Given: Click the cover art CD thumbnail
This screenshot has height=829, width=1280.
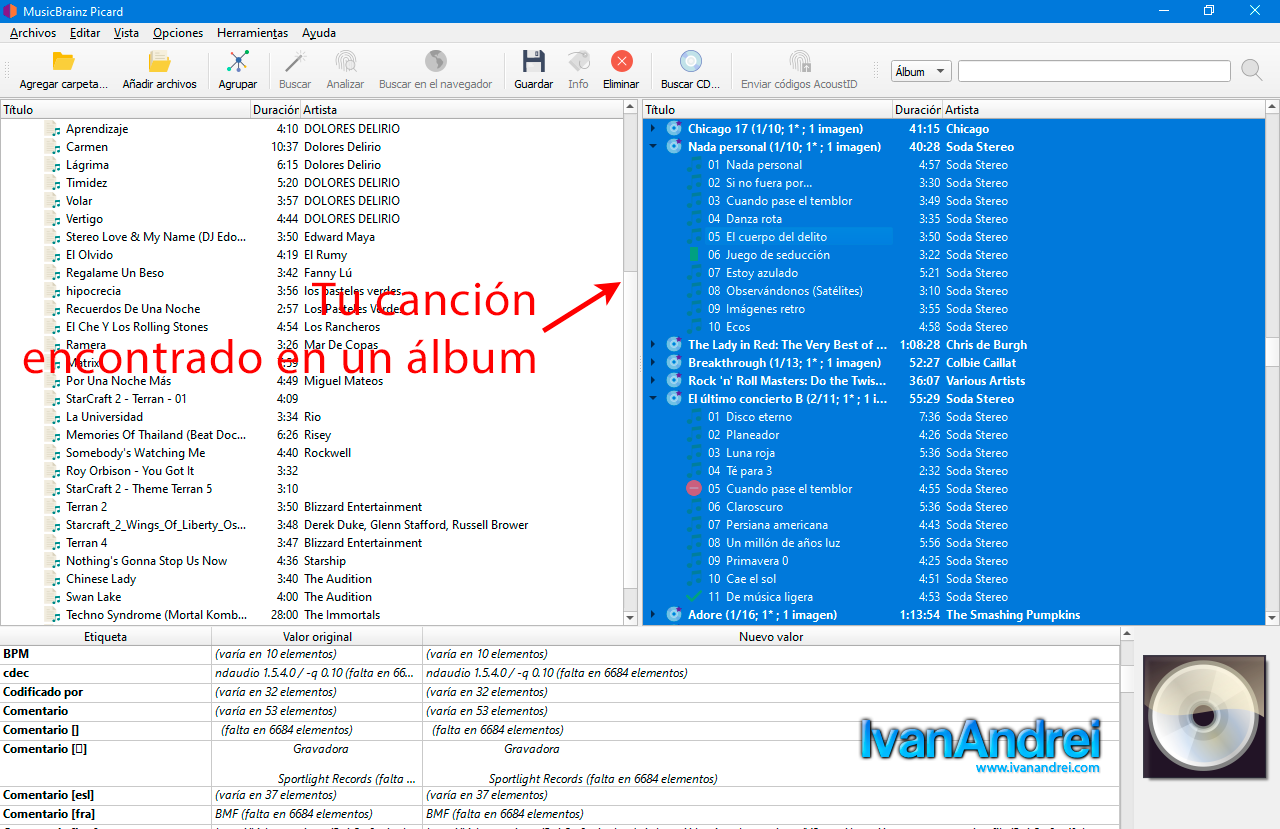Looking at the screenshot, I should click(1204, 717).
